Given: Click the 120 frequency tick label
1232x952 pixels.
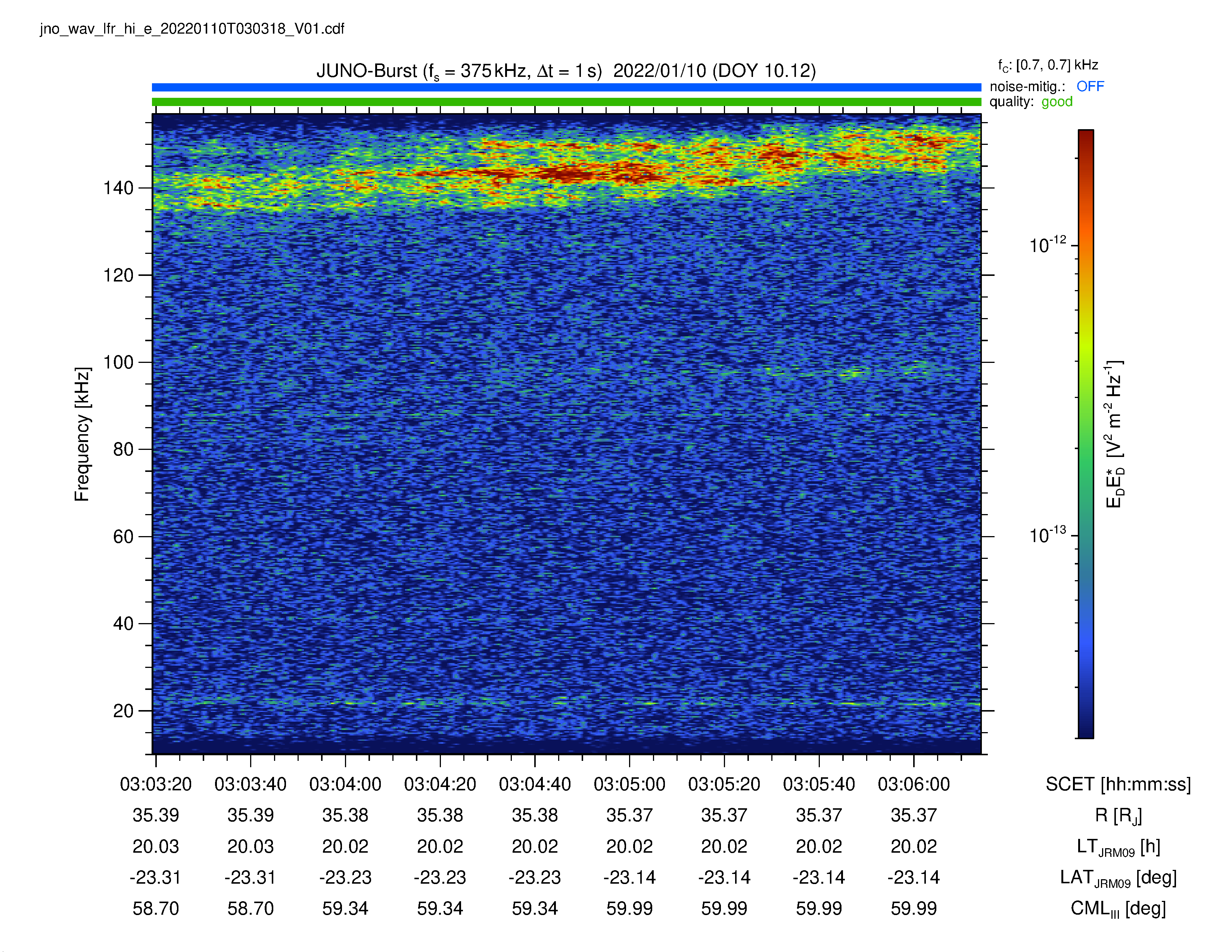Looking at the screenshot, I should pos(118,275).
